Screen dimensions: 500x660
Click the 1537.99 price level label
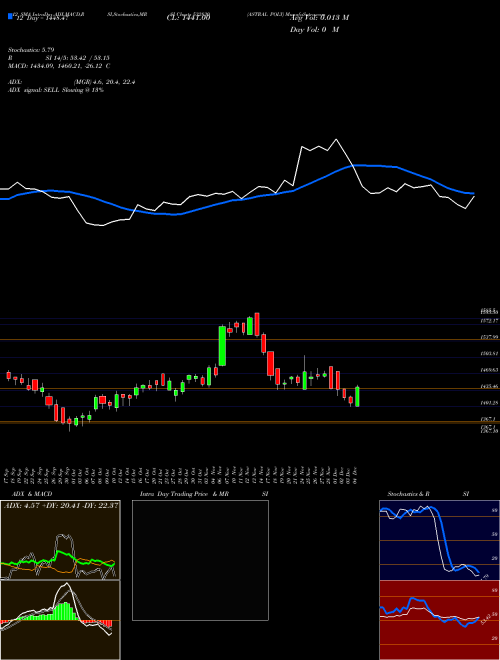489,337
